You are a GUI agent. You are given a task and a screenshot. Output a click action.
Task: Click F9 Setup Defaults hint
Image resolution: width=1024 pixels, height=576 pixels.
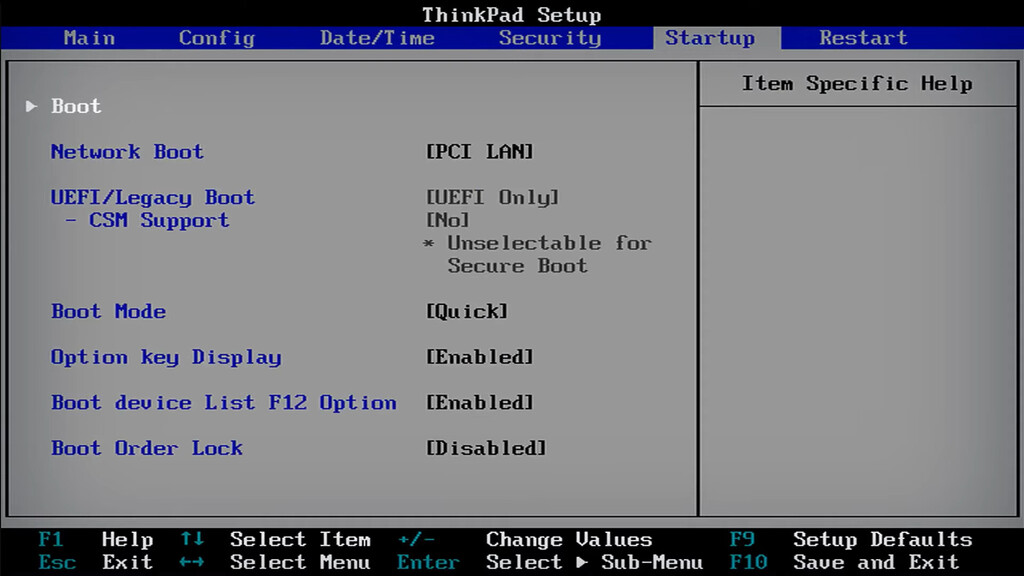pos(850,539)
